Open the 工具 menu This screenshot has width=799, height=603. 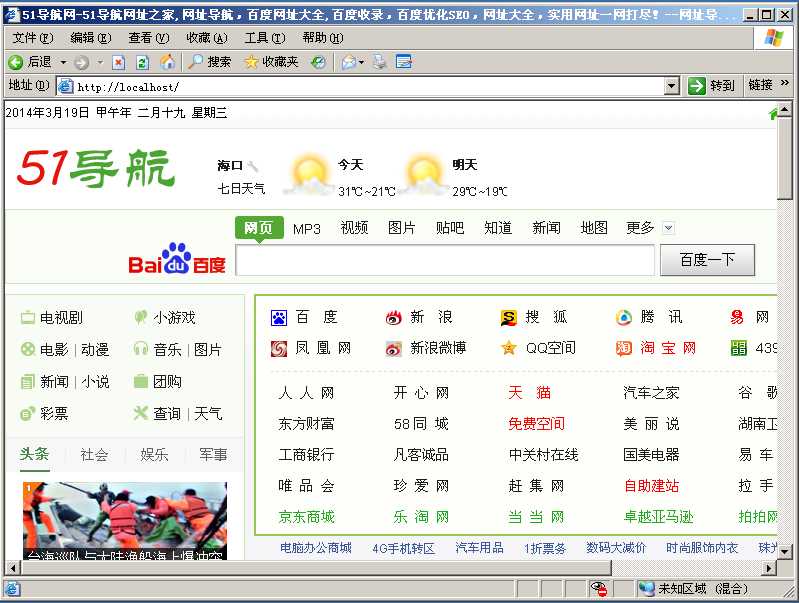click(x=265, y=38)
